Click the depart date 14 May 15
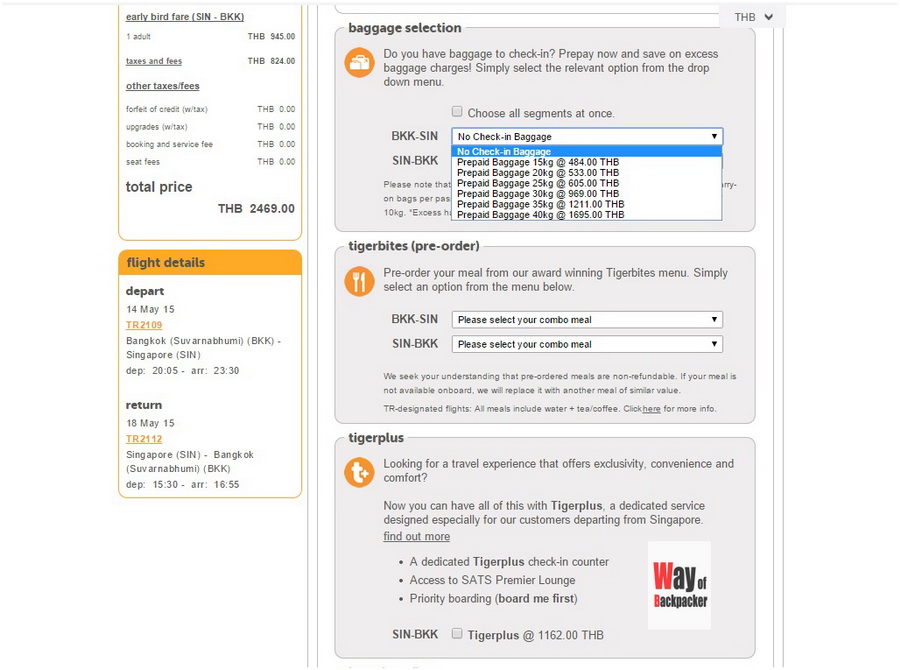900x670 pixels. pyautogui.click(x=150, y=309)
